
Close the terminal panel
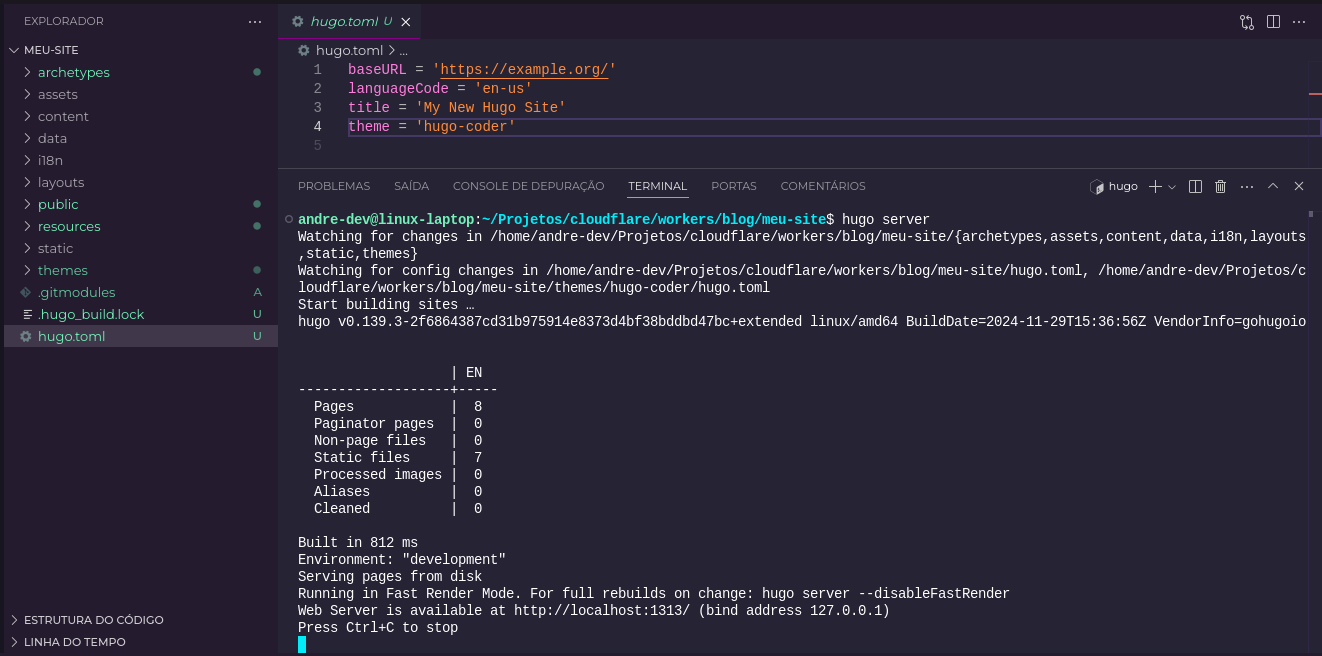pos(1299,186)
